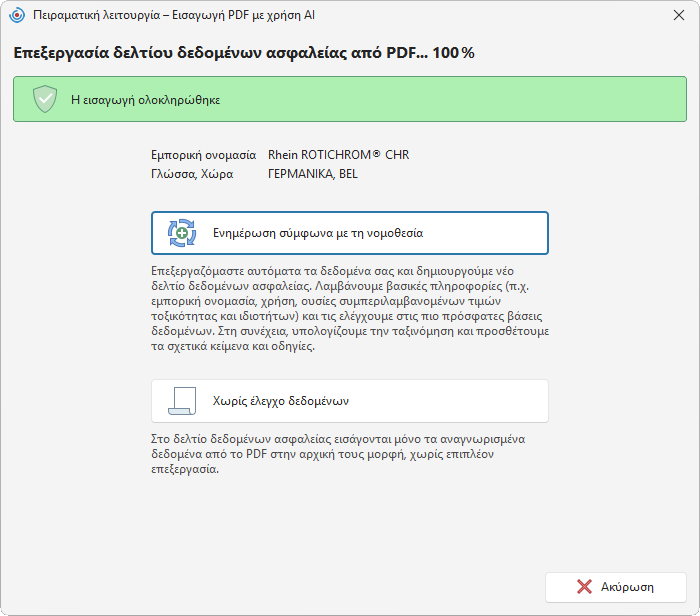Click window title 'Πειραματική λειτουργία – Εισαγωγή PDF'
The width and height of the screenshot is (700, 616).
pyautogui.click(x=174, y=15)
